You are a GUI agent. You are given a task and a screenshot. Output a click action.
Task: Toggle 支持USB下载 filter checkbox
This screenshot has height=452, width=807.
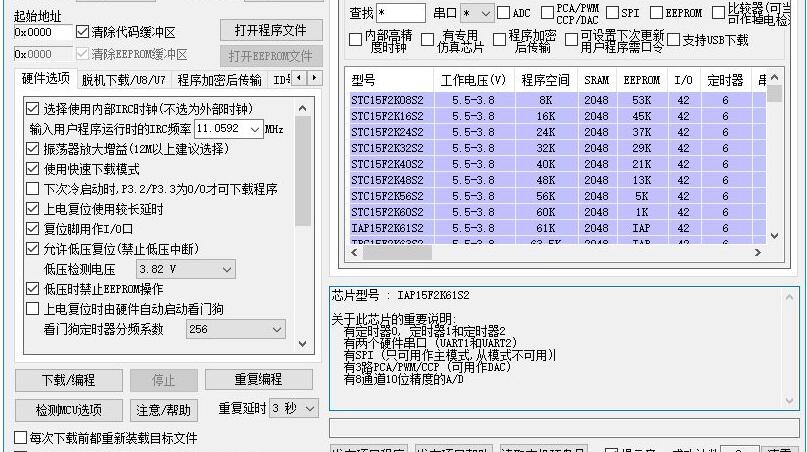pos(673,40)
